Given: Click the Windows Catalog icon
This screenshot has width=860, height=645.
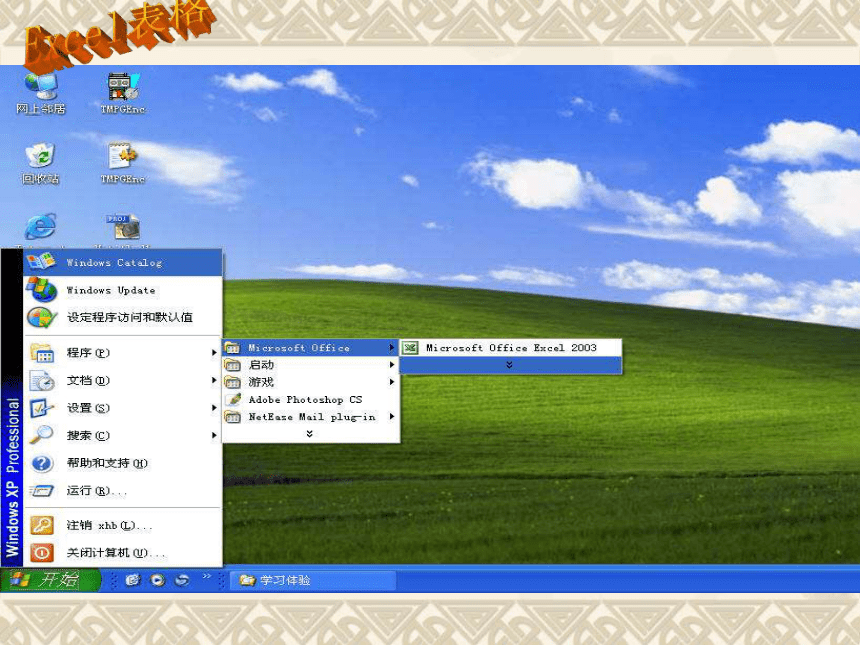Looking at the screenshot, I should [x=41, y=262].
